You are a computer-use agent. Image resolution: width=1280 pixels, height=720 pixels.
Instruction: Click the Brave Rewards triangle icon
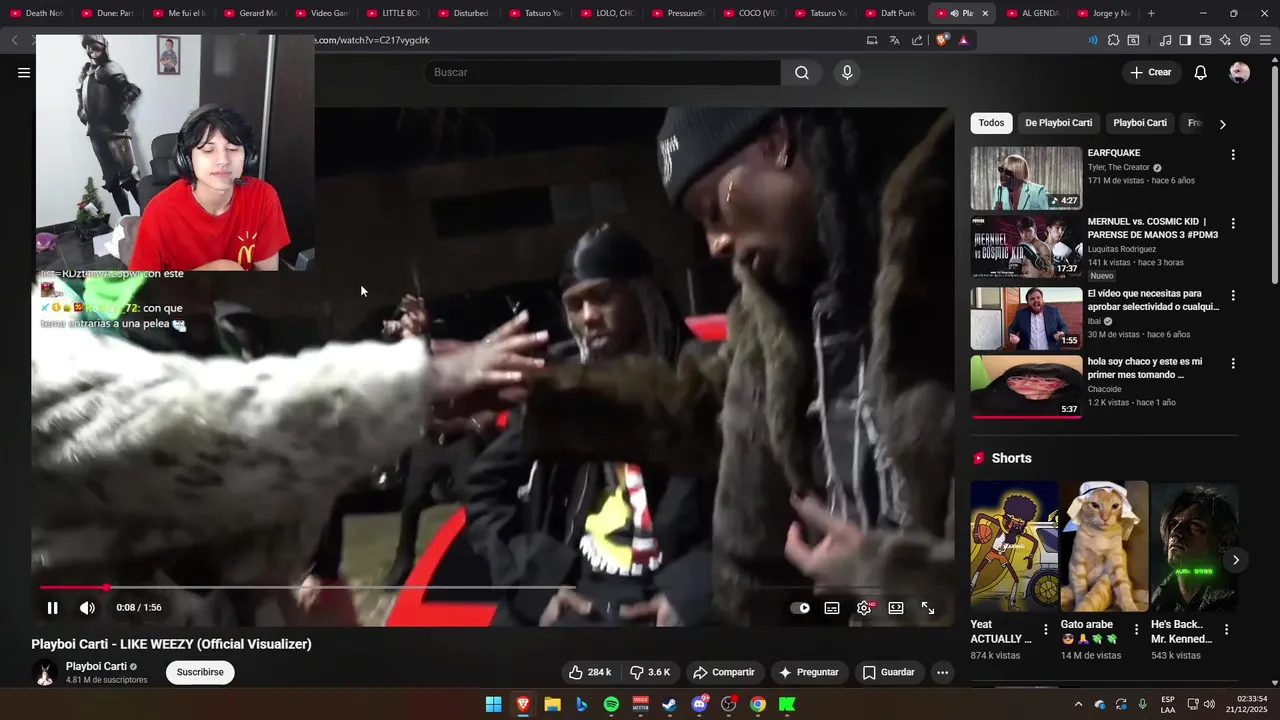click(963, 40)
